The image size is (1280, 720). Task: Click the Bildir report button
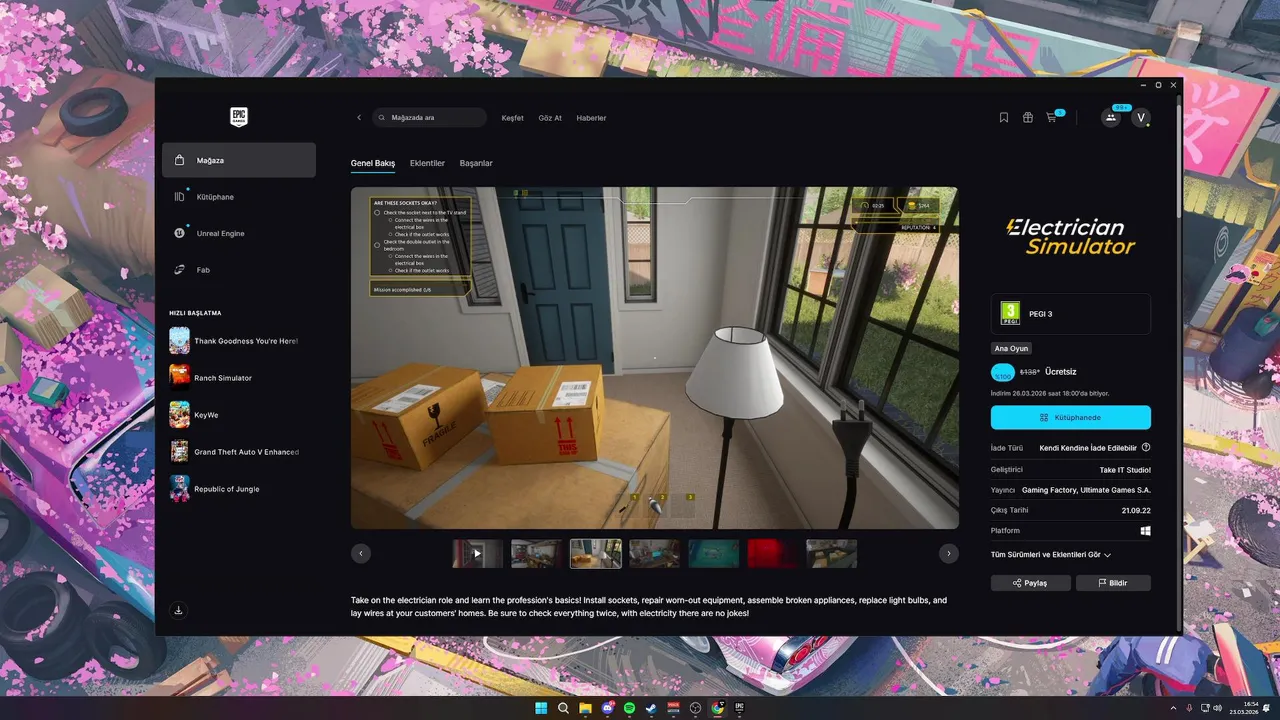[1113, 583]
